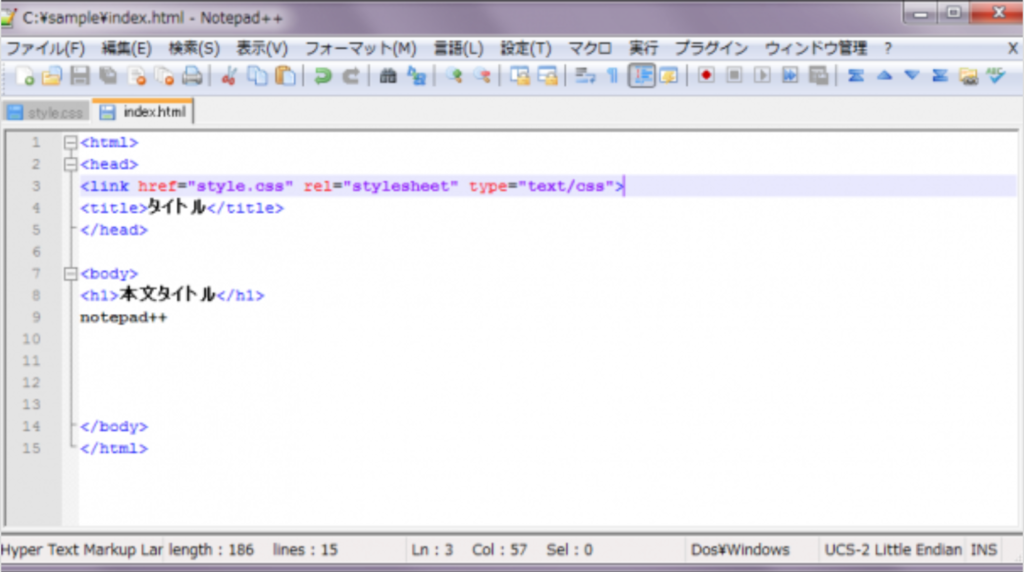Collapse the <body> fold marker

tap(71, 274)
